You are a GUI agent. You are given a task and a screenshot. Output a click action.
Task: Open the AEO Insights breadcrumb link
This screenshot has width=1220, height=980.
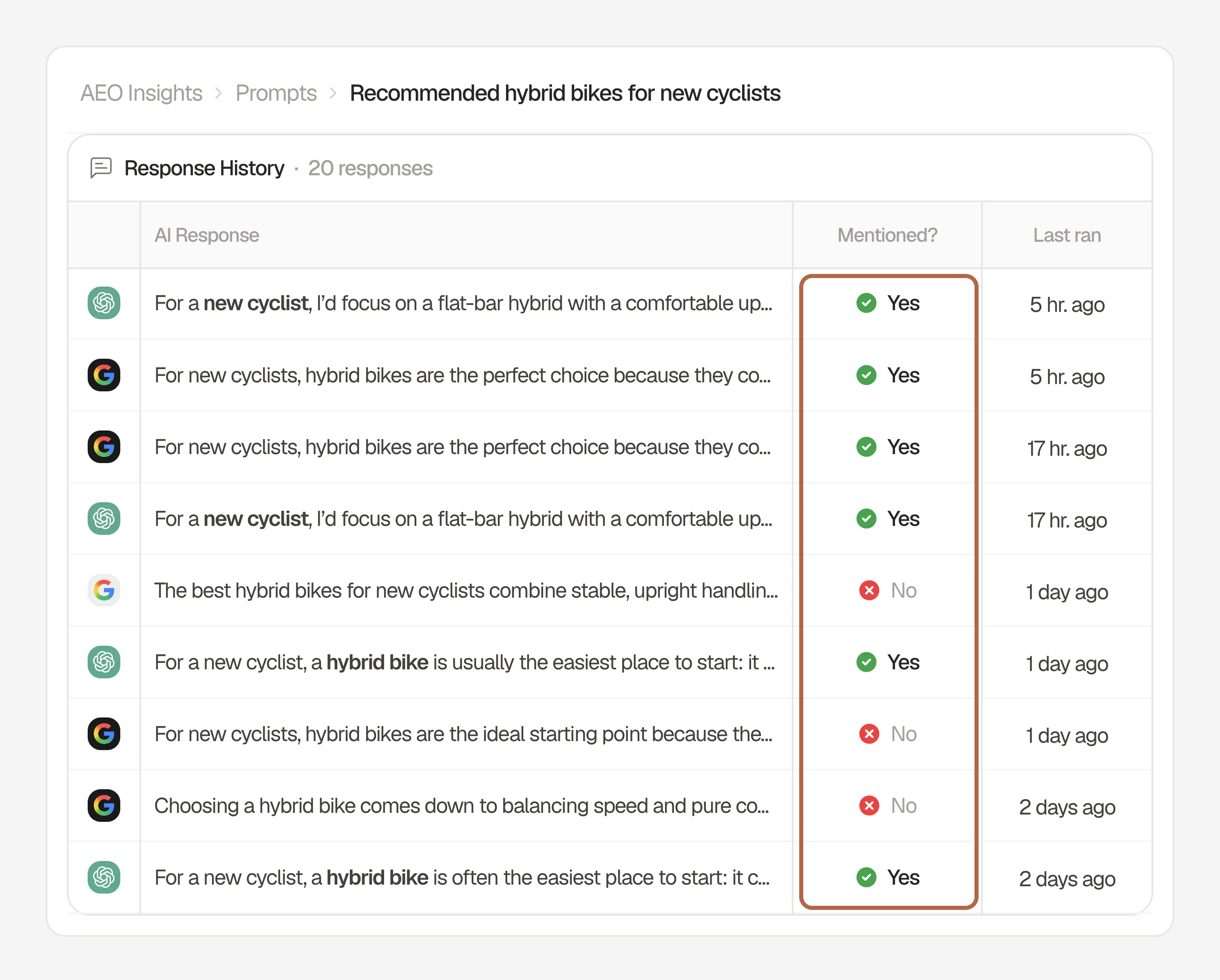(141, 93)
